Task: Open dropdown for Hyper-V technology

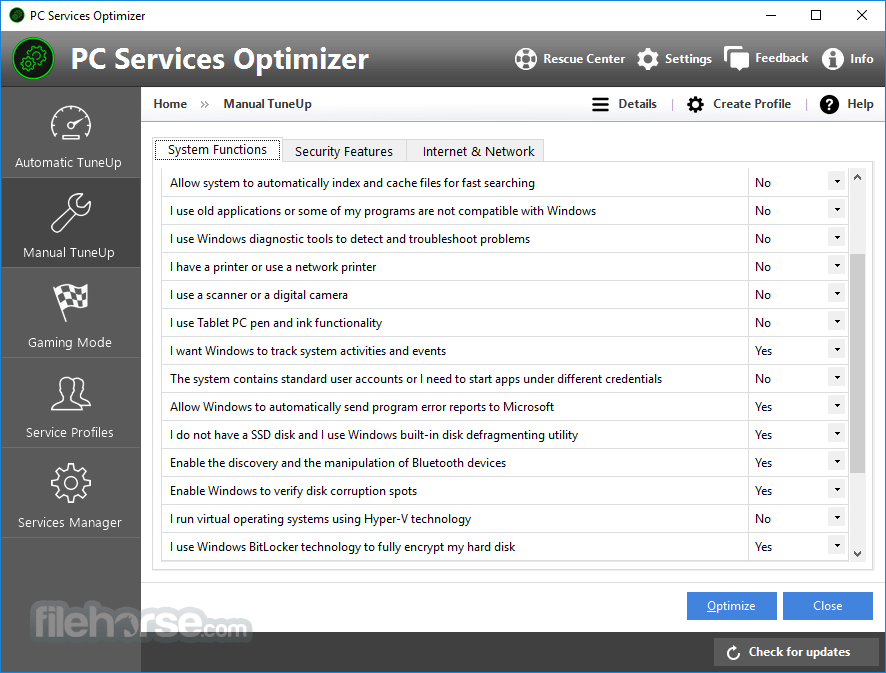Action: (837, 517)
